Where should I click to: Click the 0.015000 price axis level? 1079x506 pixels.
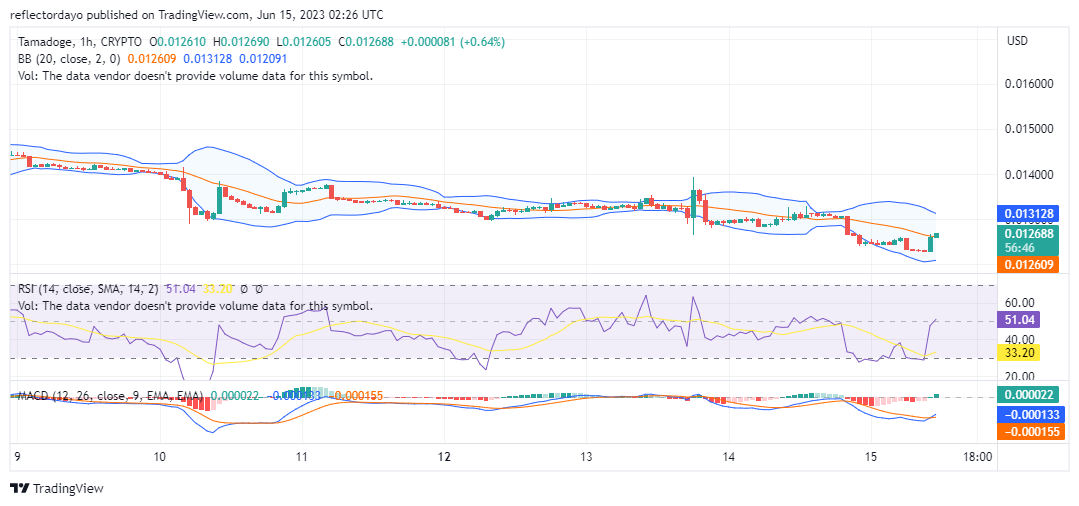coord(1029,129)
